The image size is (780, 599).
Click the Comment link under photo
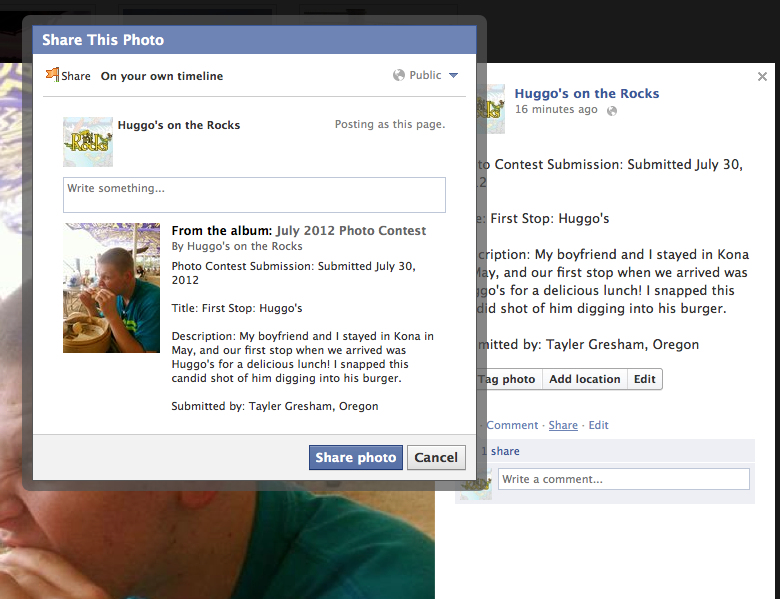coord(512,425)
